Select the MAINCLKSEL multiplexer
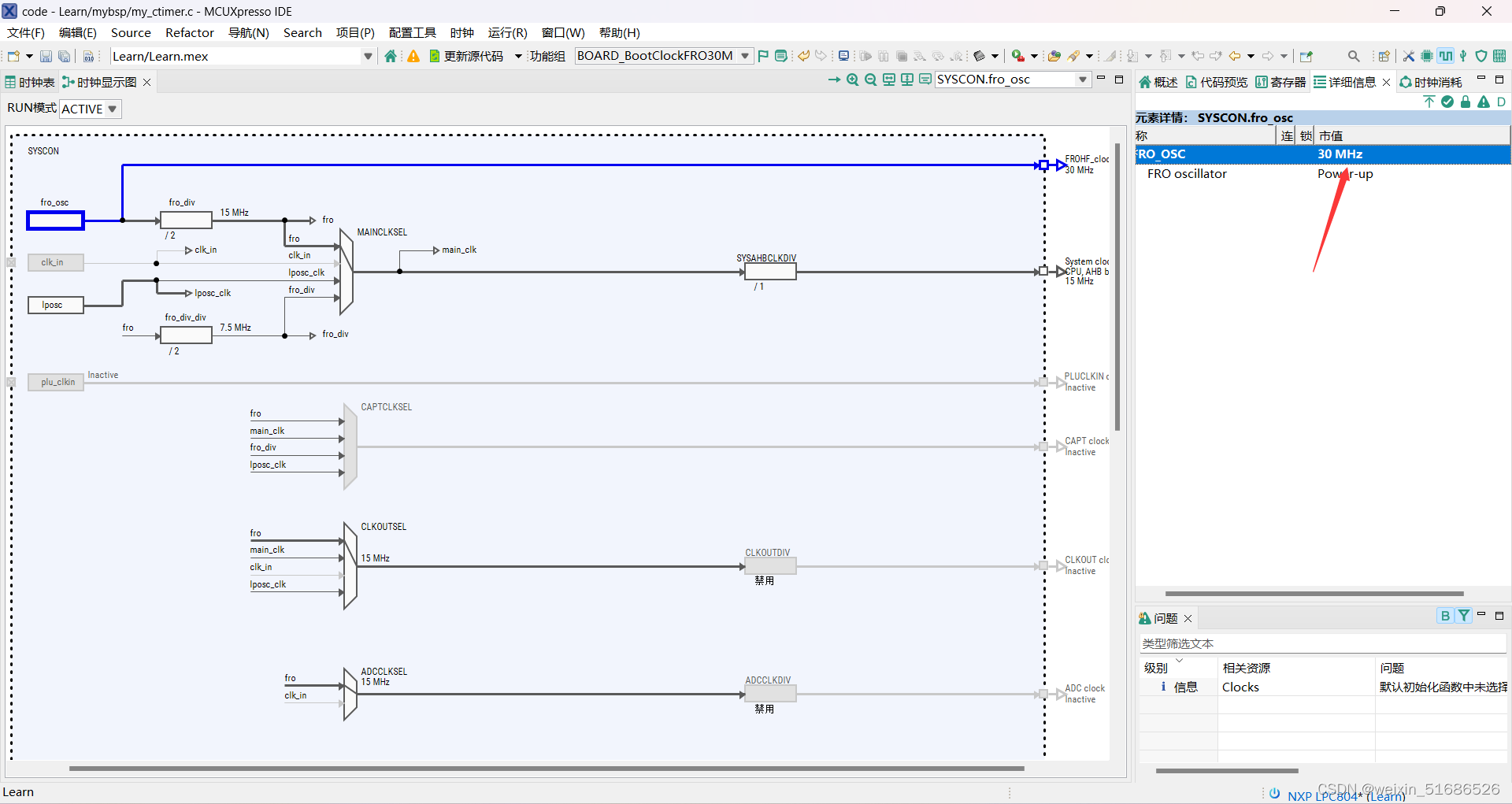The image size is (1512, 804). click(346, 272)
